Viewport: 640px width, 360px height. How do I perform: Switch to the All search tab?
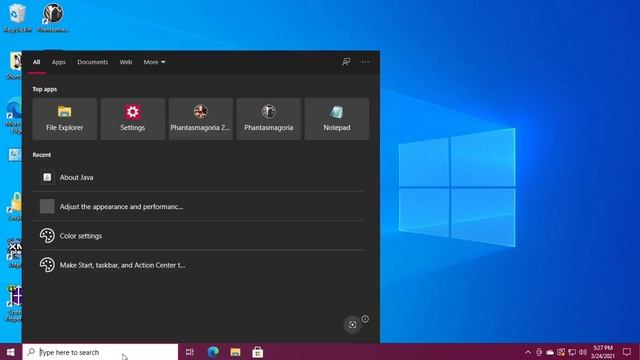pyautogui.click(x=36, y=62)
